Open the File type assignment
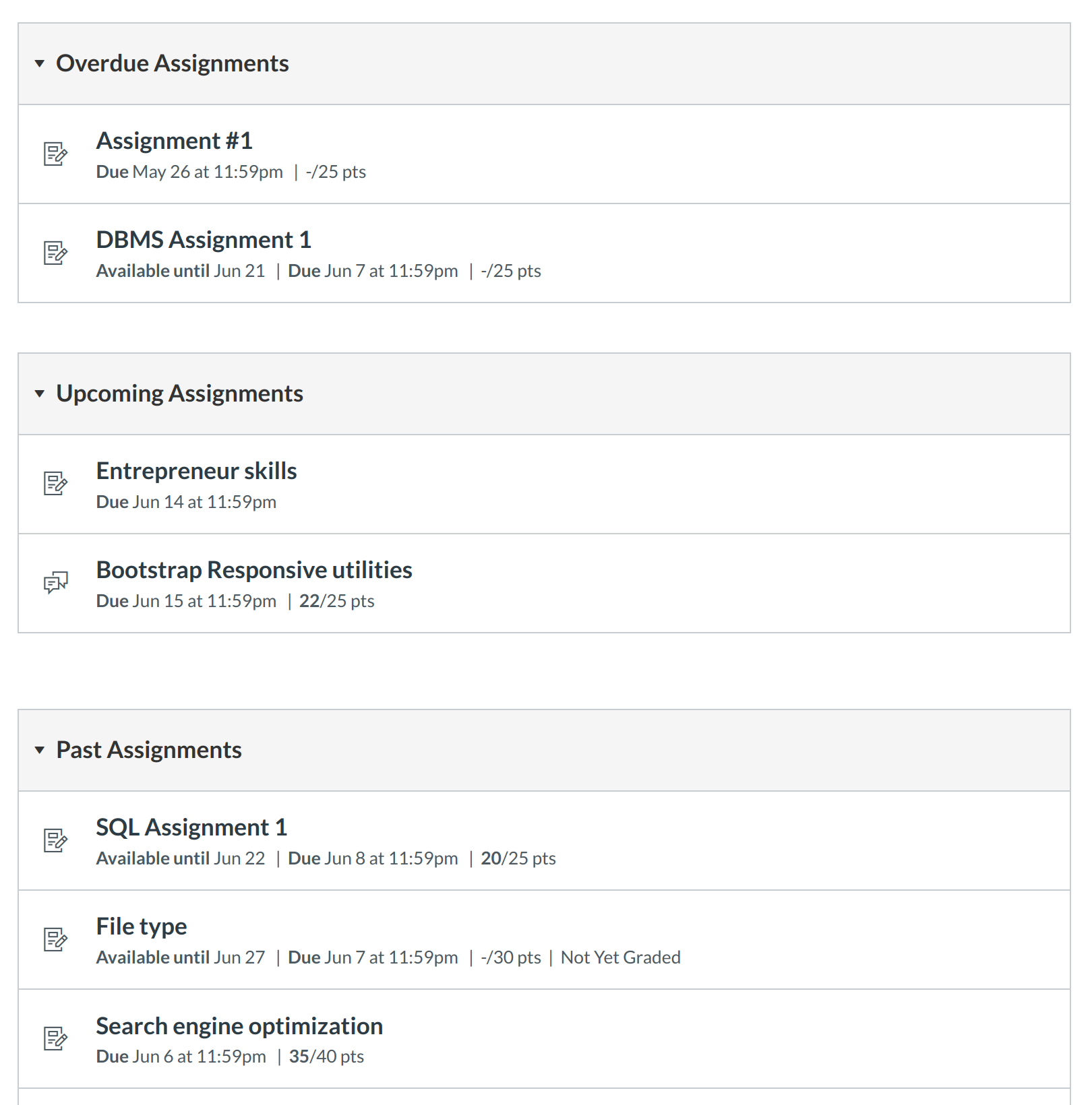 (x=142, y=926)
